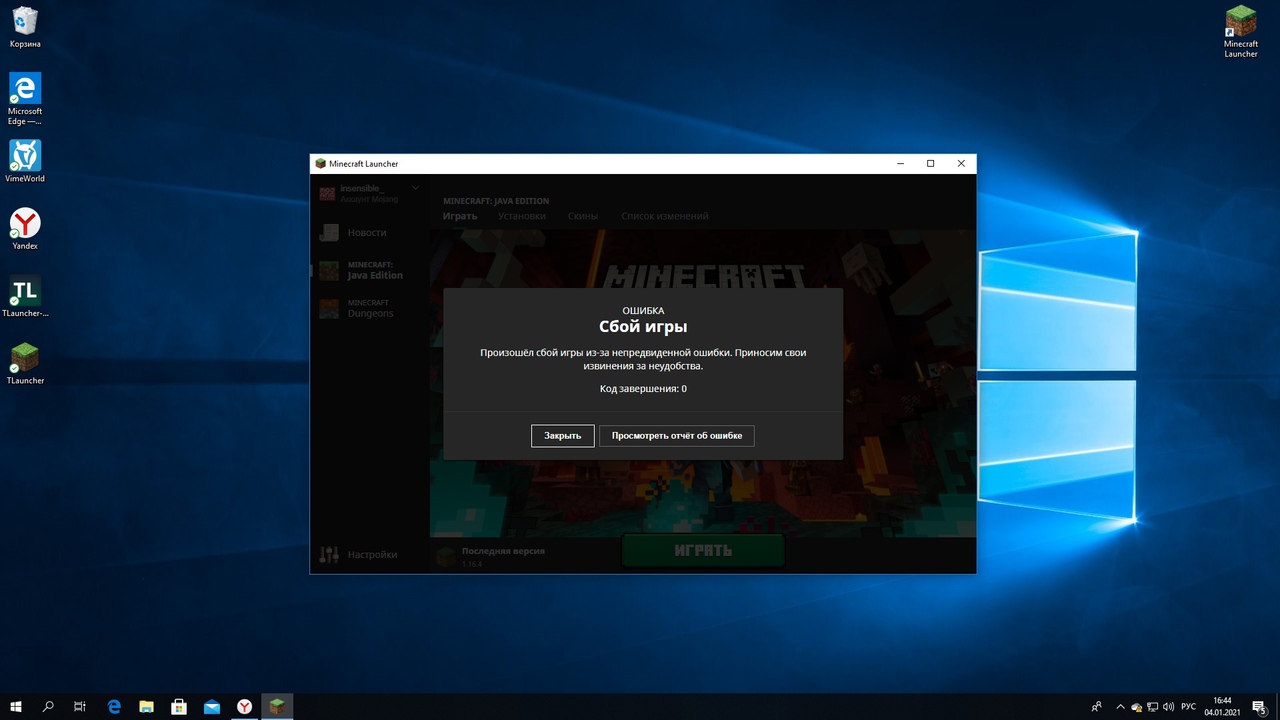Click the OneDrive cloud warning tray icon
1280x720 pixels.
[1137, 707]
